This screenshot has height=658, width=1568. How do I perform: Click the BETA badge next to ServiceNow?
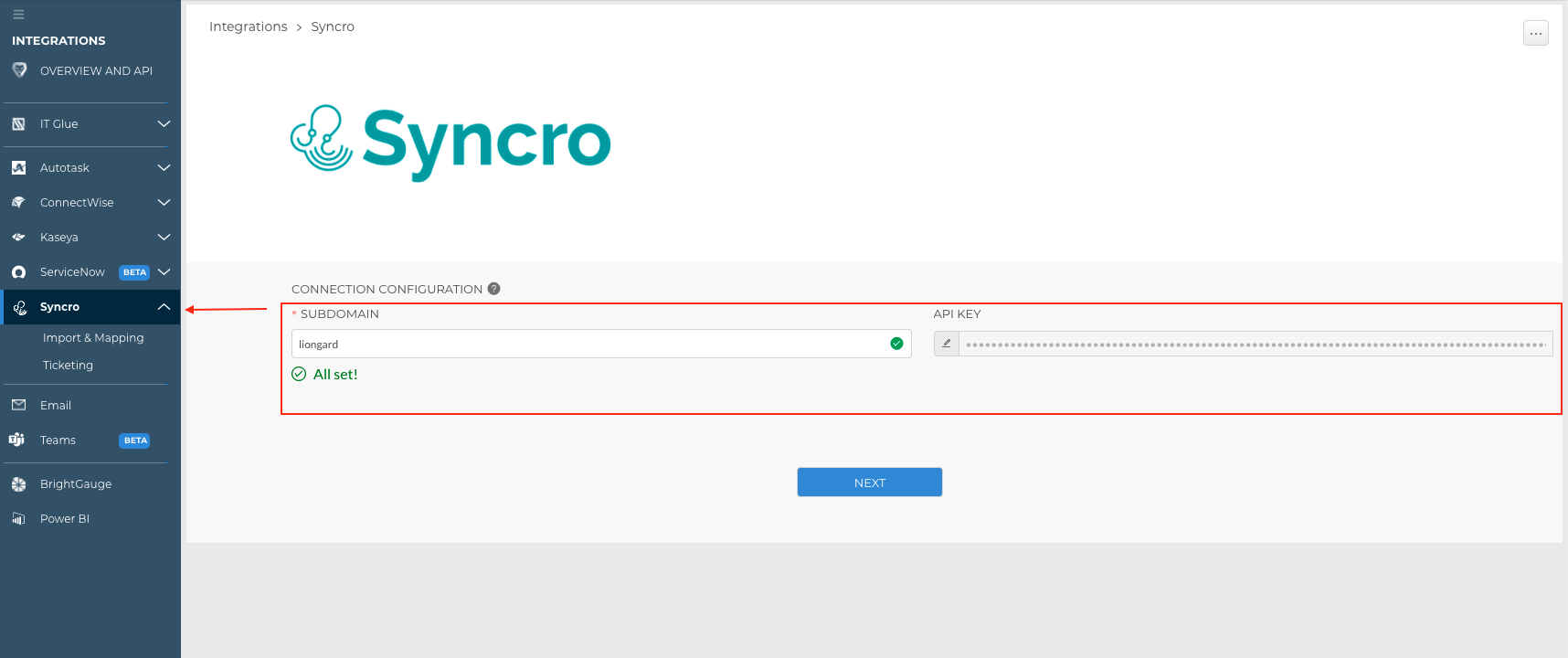(x=134, y=272)
